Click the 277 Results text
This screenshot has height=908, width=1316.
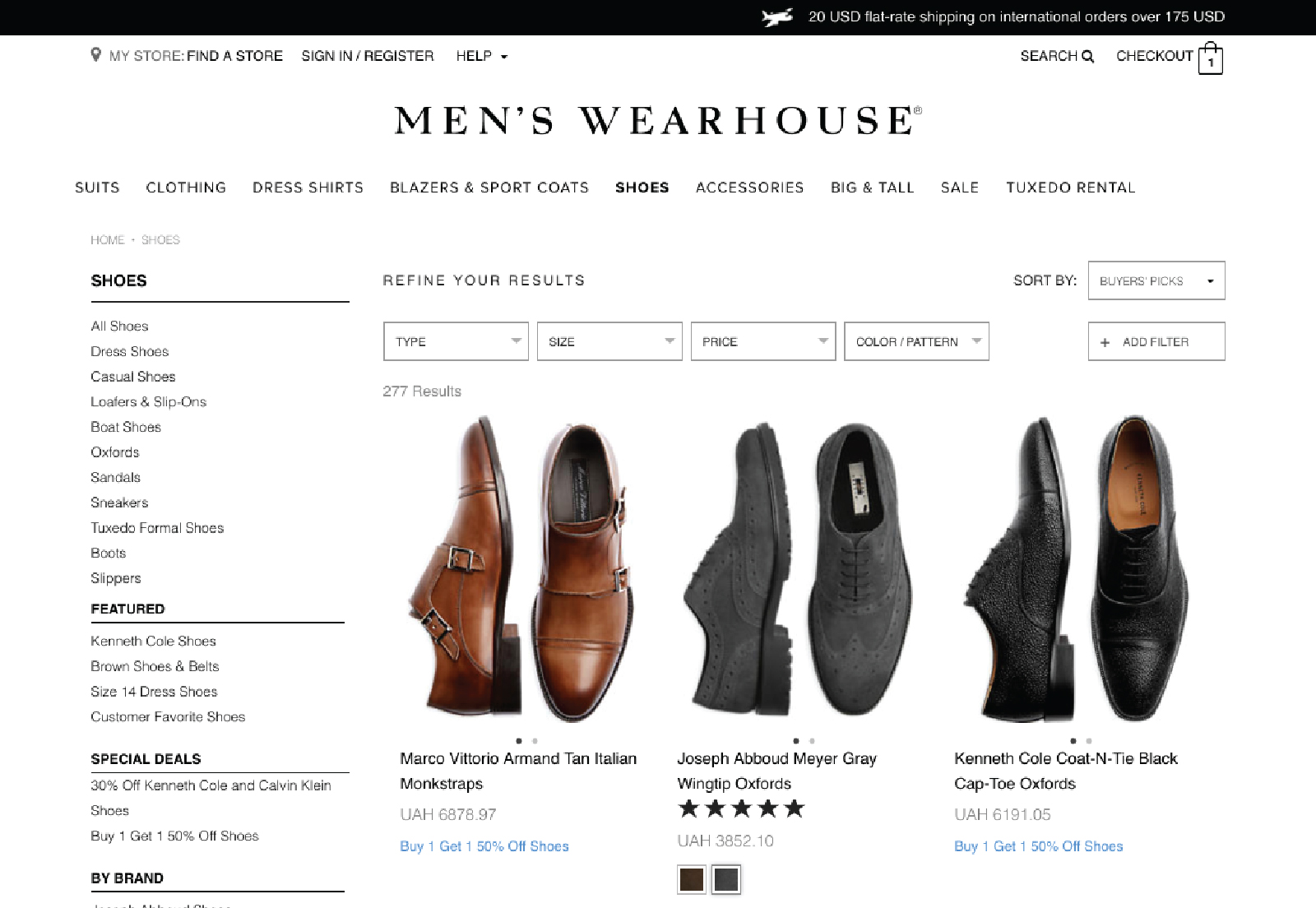(422, 391)
